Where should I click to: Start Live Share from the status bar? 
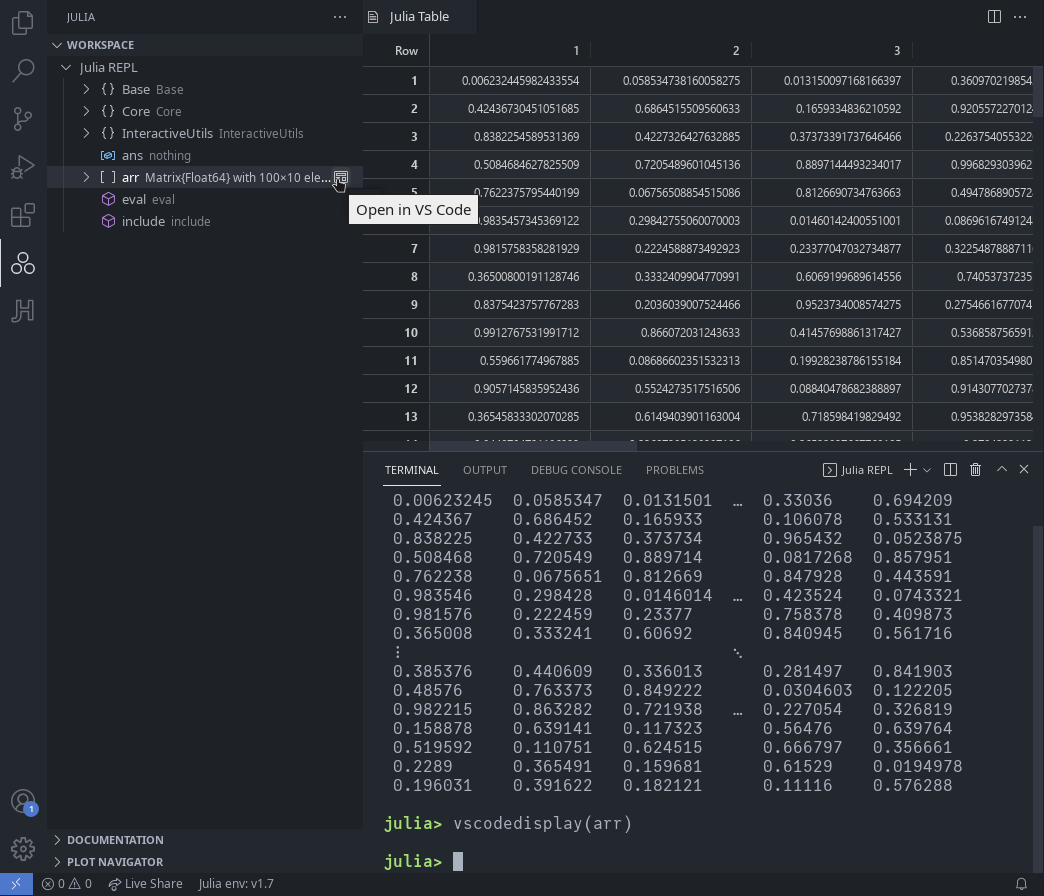pos(146,884)
